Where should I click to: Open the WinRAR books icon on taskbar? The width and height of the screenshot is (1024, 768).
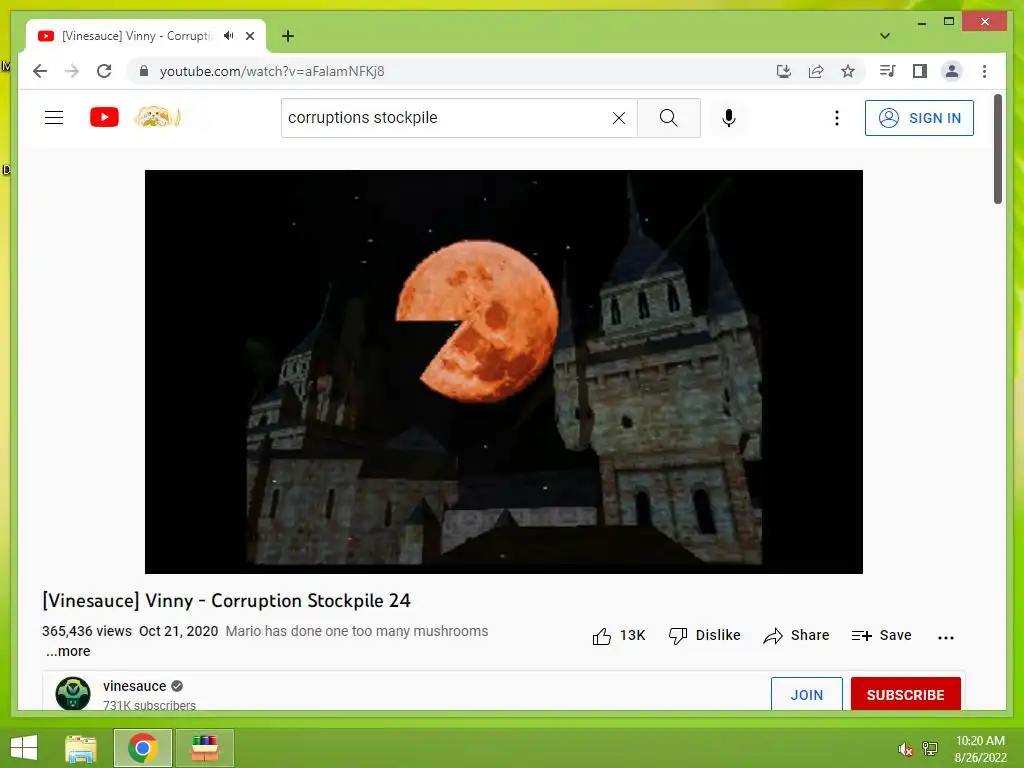coord(204,748)
